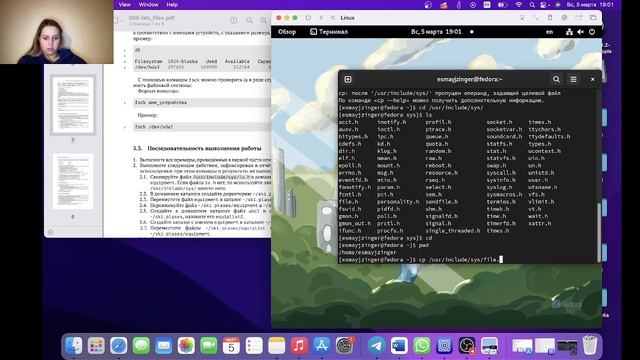Close the esmayjzinger@fedora terminal window
Image resolution: width=640 pixels, height=360 pixels.
593,79
